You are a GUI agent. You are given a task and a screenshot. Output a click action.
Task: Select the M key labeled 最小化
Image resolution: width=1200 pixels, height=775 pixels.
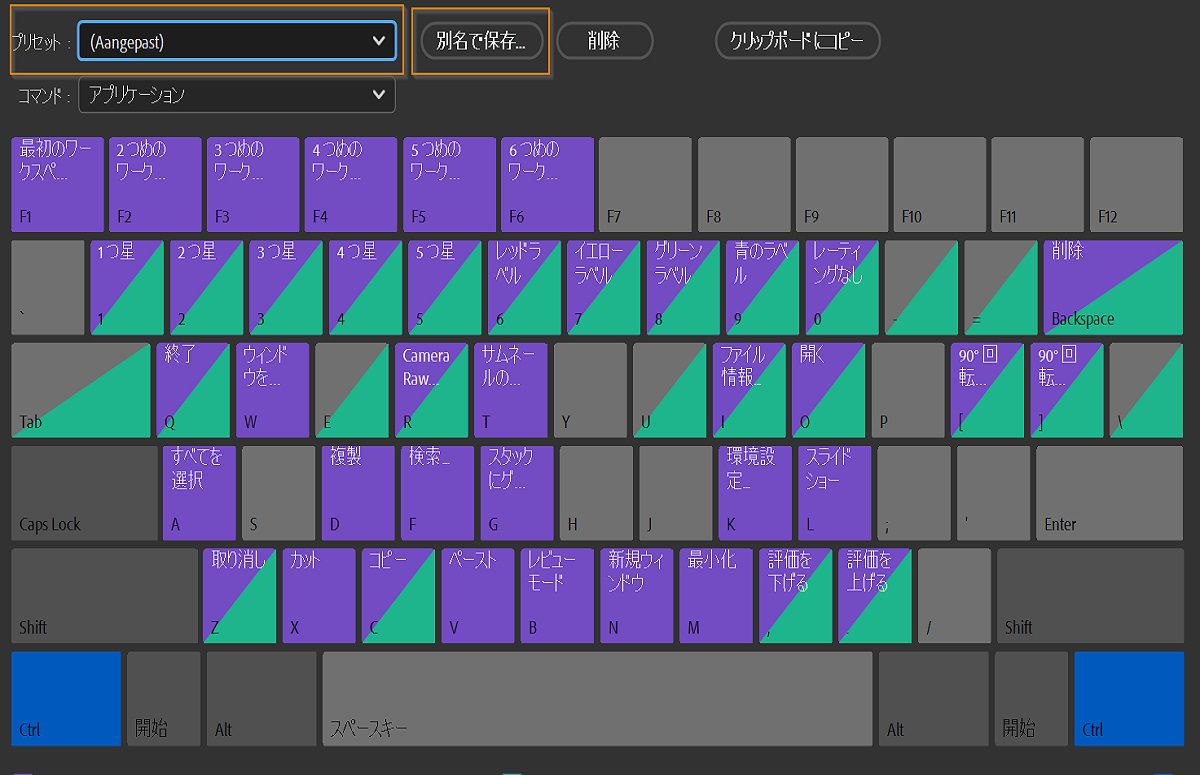717,596
